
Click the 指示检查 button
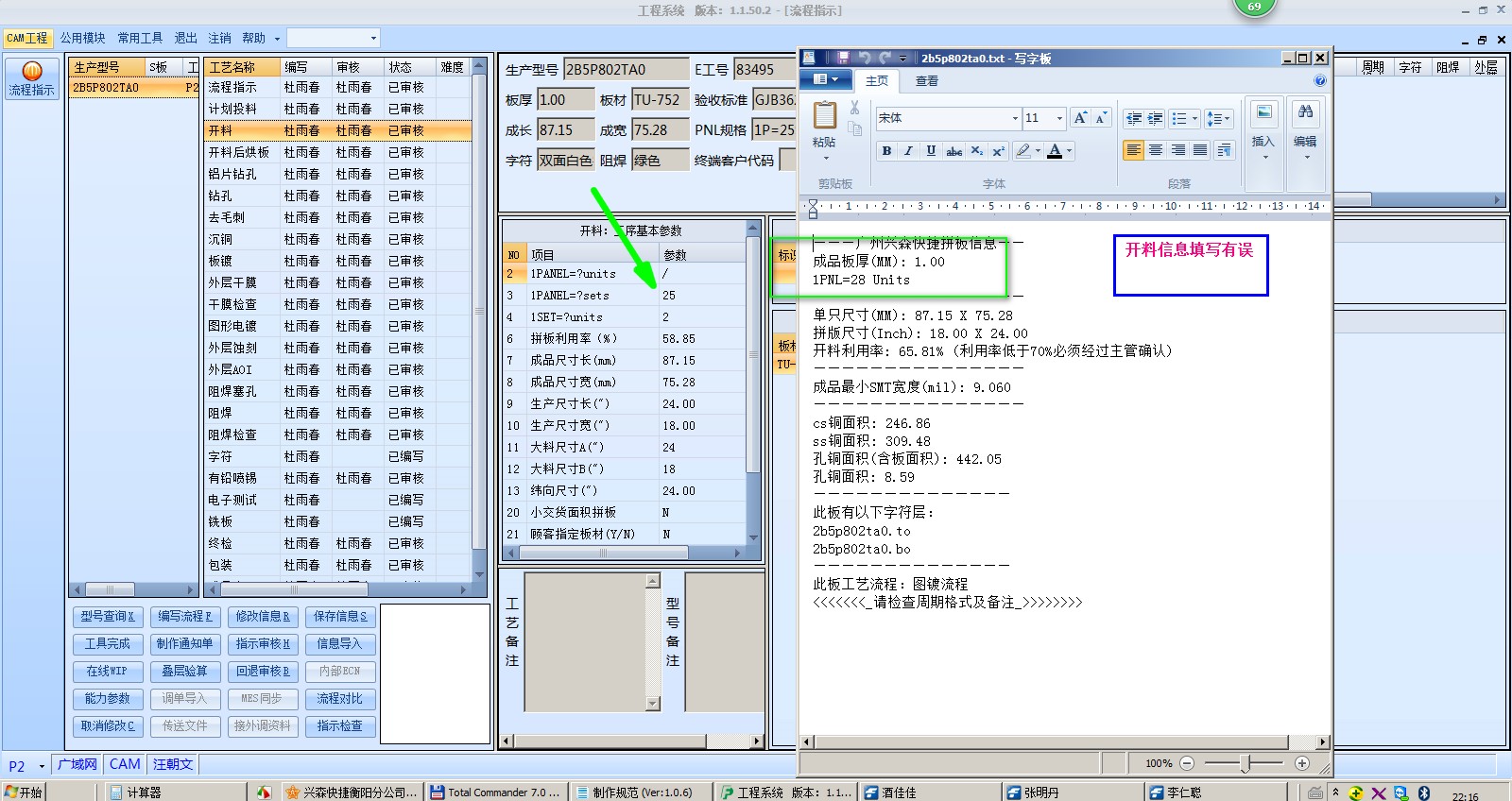coord(340,725)
